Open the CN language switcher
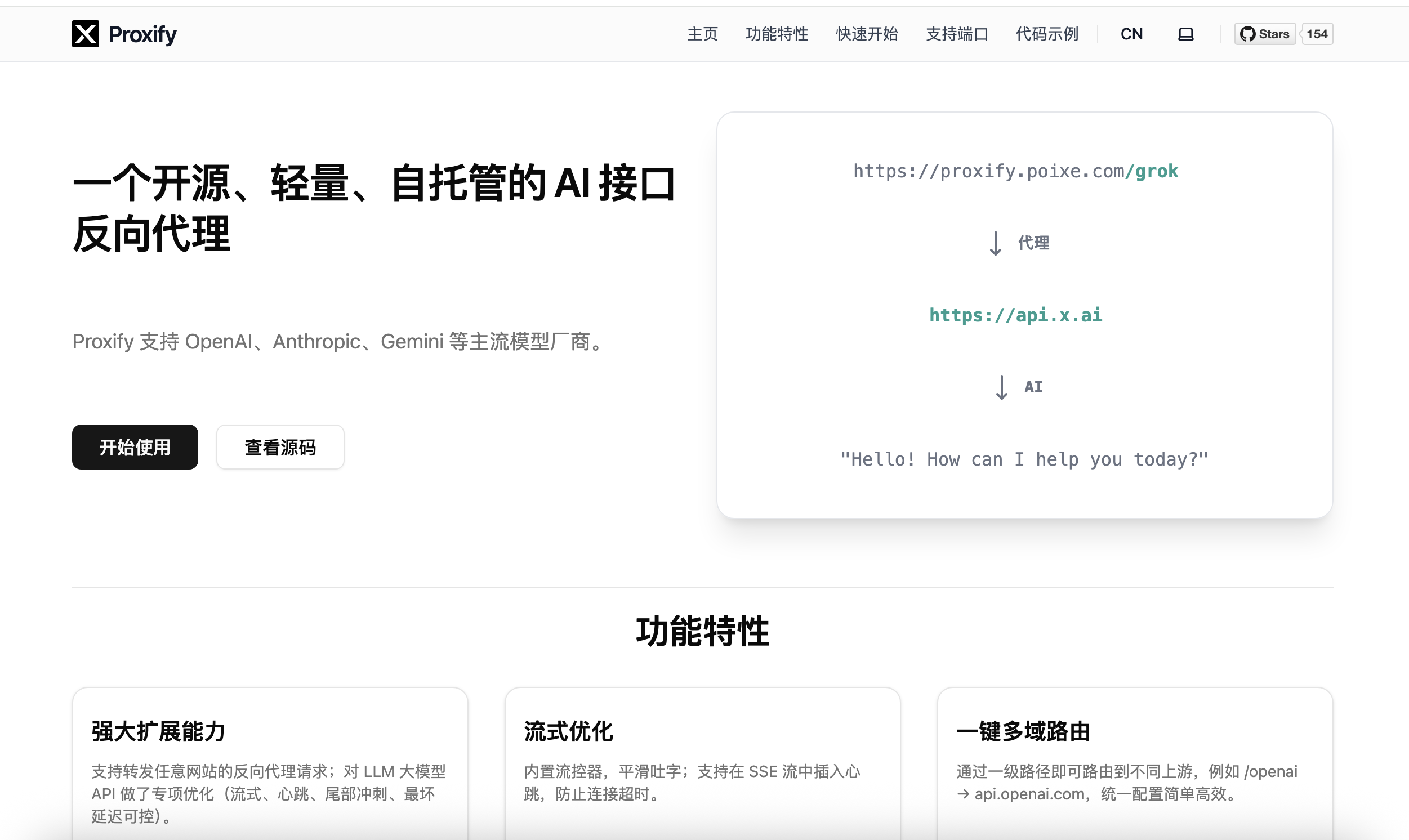Image resolution: width=1409 pixels, height=840 pixels. [1131, 34]
